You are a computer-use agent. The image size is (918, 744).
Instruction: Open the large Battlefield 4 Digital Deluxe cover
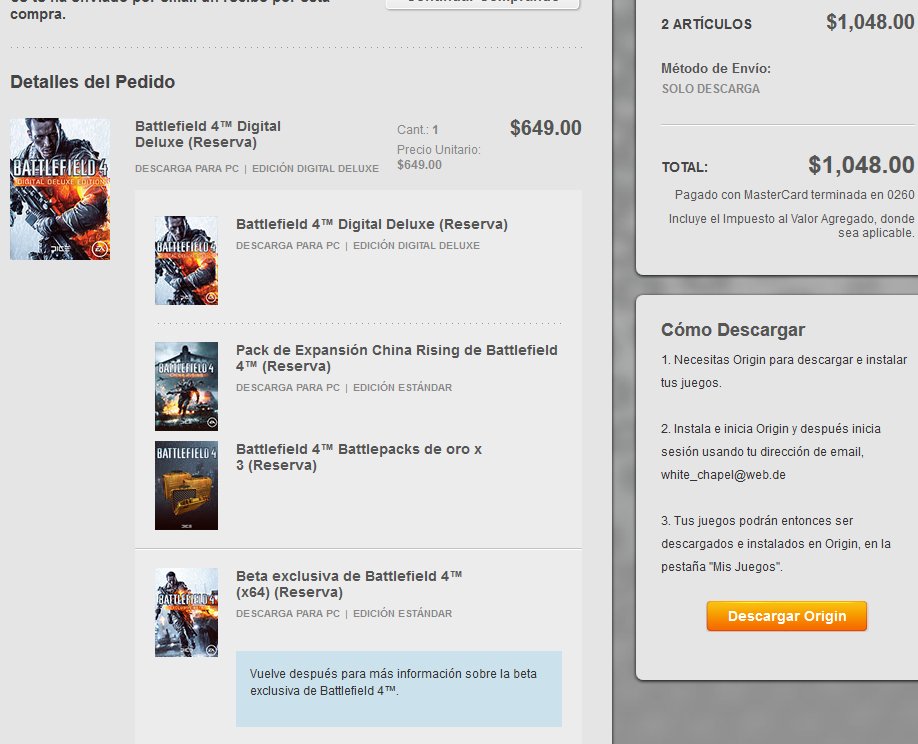click(60, 189)
